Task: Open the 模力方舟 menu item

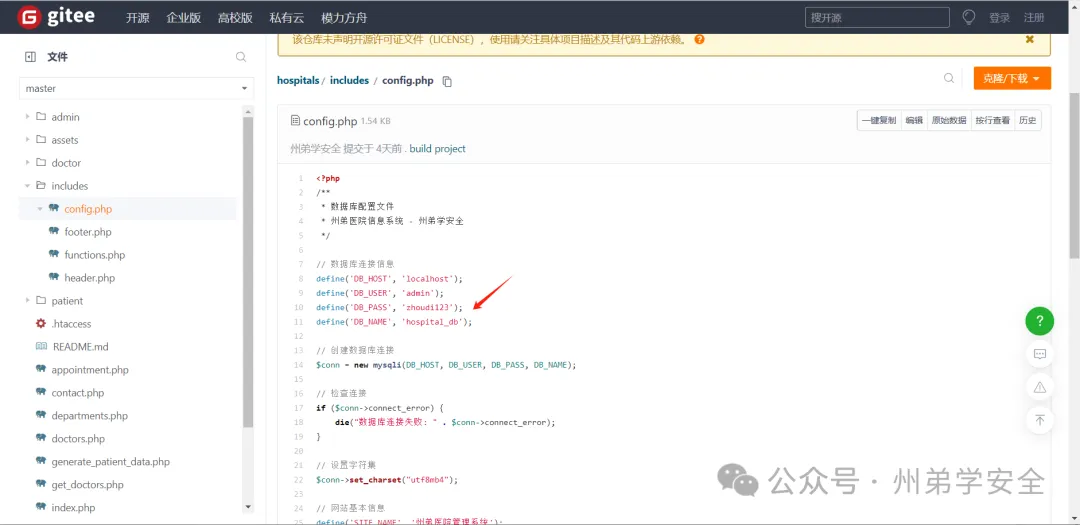Action: pyautogui.click(x=344, y=18)
